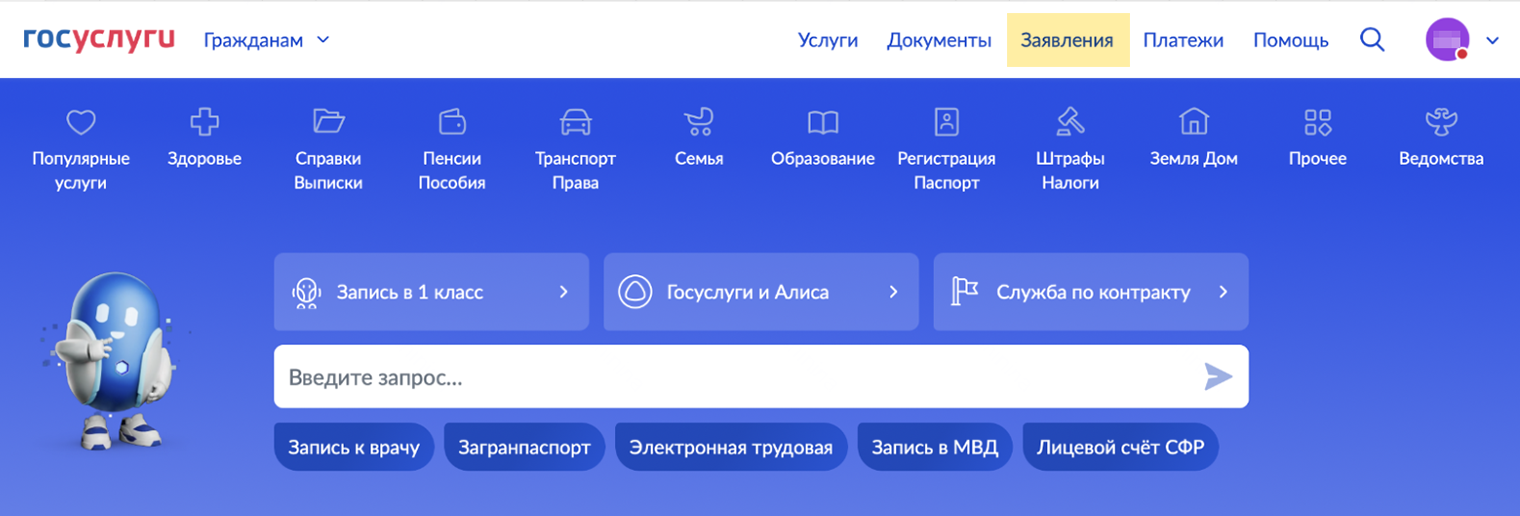Click the Запись к врачу quick button
Viewport: 1520px width, 516px height.
tap(353, 447)
